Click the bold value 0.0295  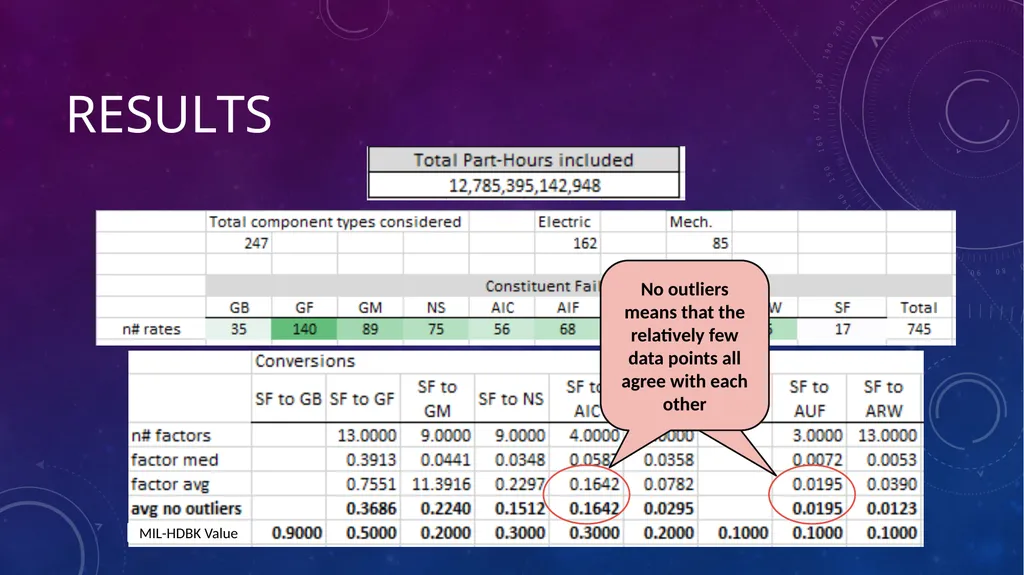[669, 509]
